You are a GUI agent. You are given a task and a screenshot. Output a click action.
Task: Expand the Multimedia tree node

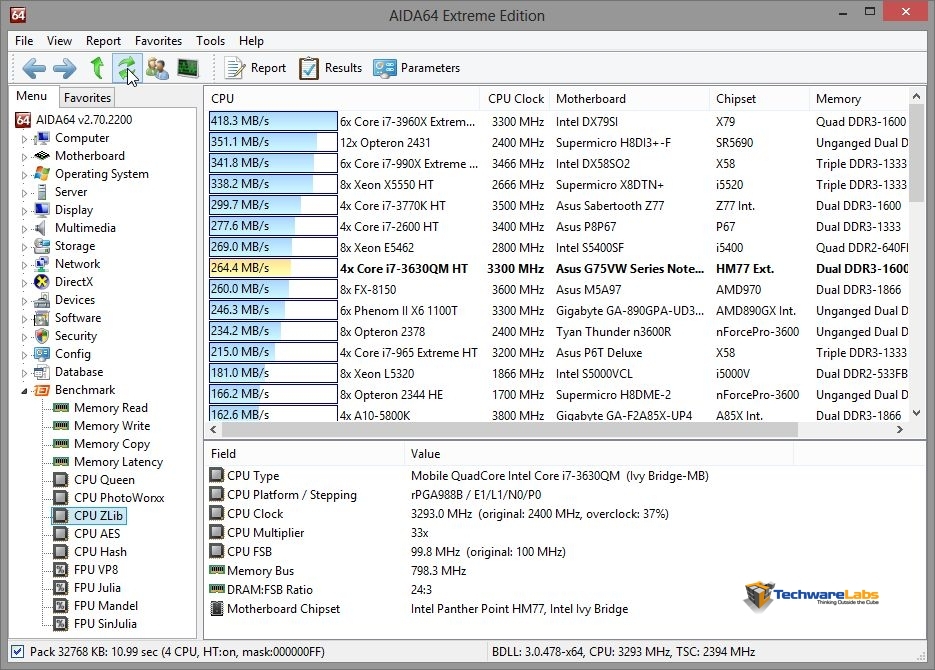click(24, 228)
